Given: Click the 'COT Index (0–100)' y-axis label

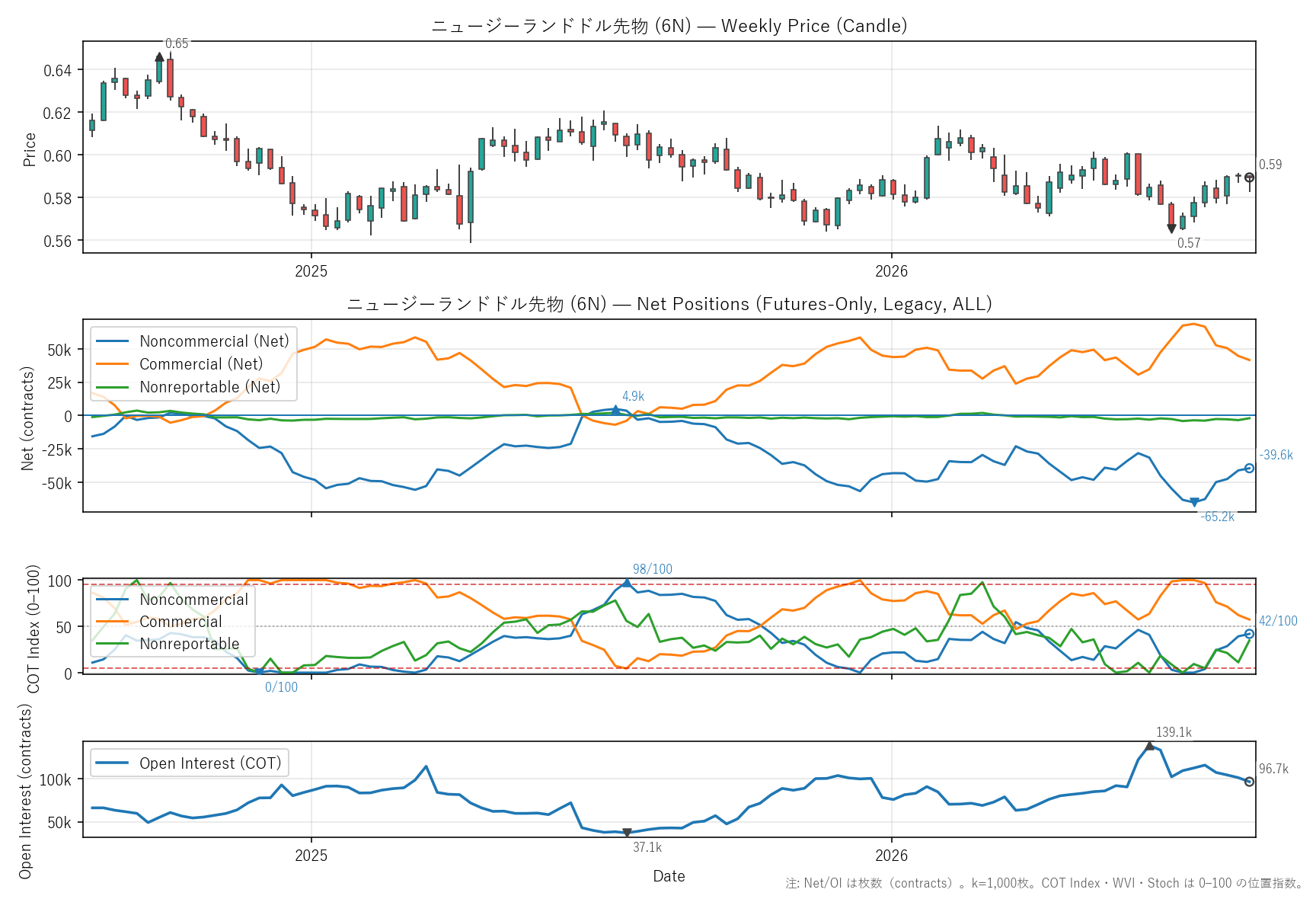Looking at the screenshot, I should (33, 629).
